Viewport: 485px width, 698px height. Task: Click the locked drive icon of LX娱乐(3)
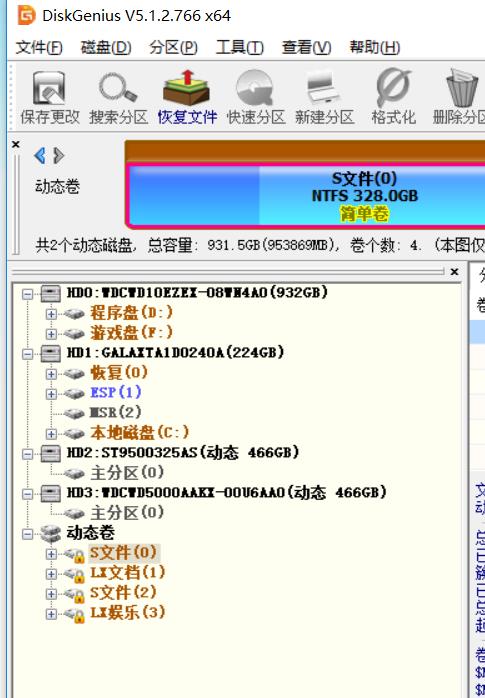(74, 615)
